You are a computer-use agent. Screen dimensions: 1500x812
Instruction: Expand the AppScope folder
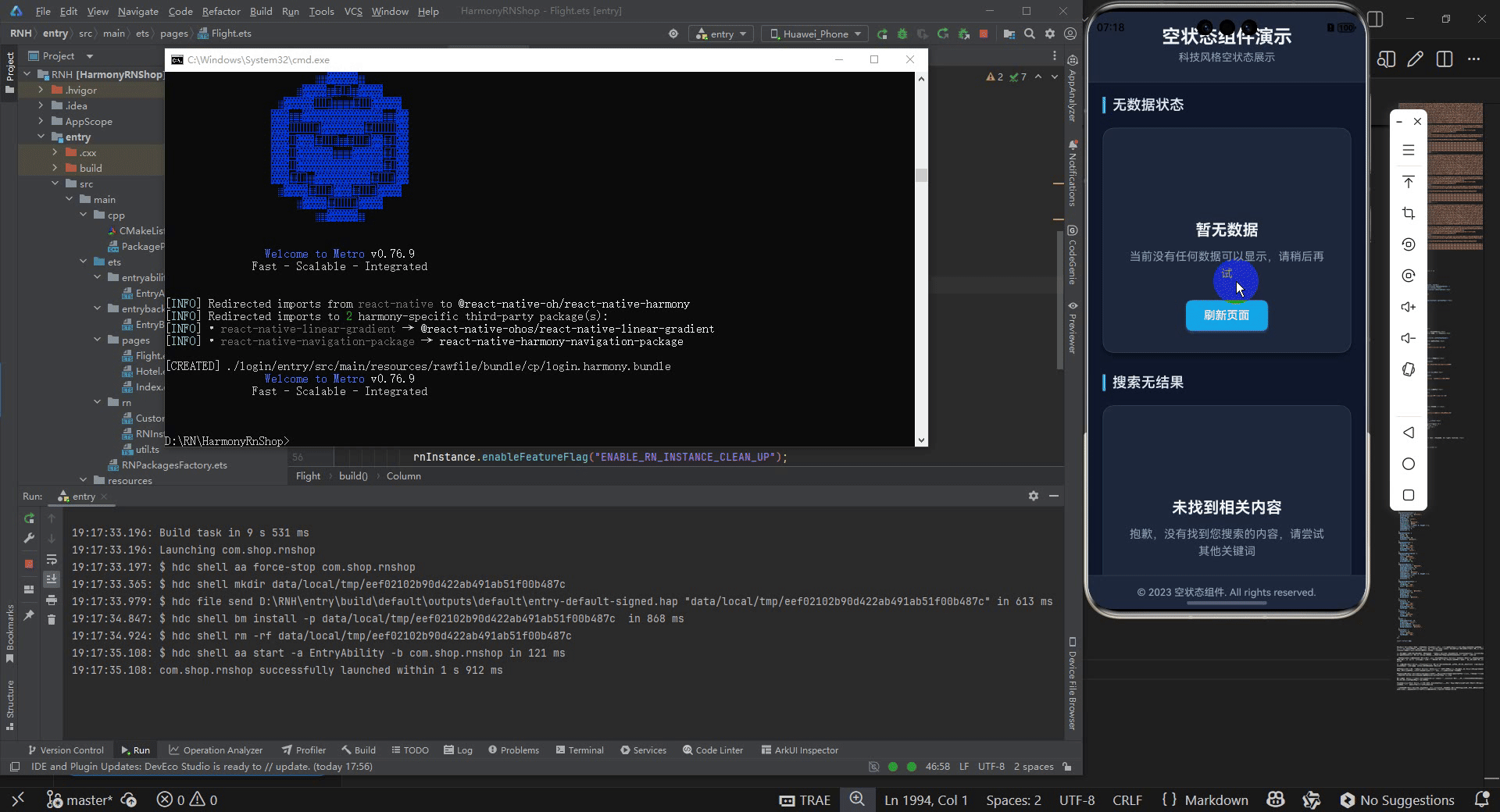41,121
